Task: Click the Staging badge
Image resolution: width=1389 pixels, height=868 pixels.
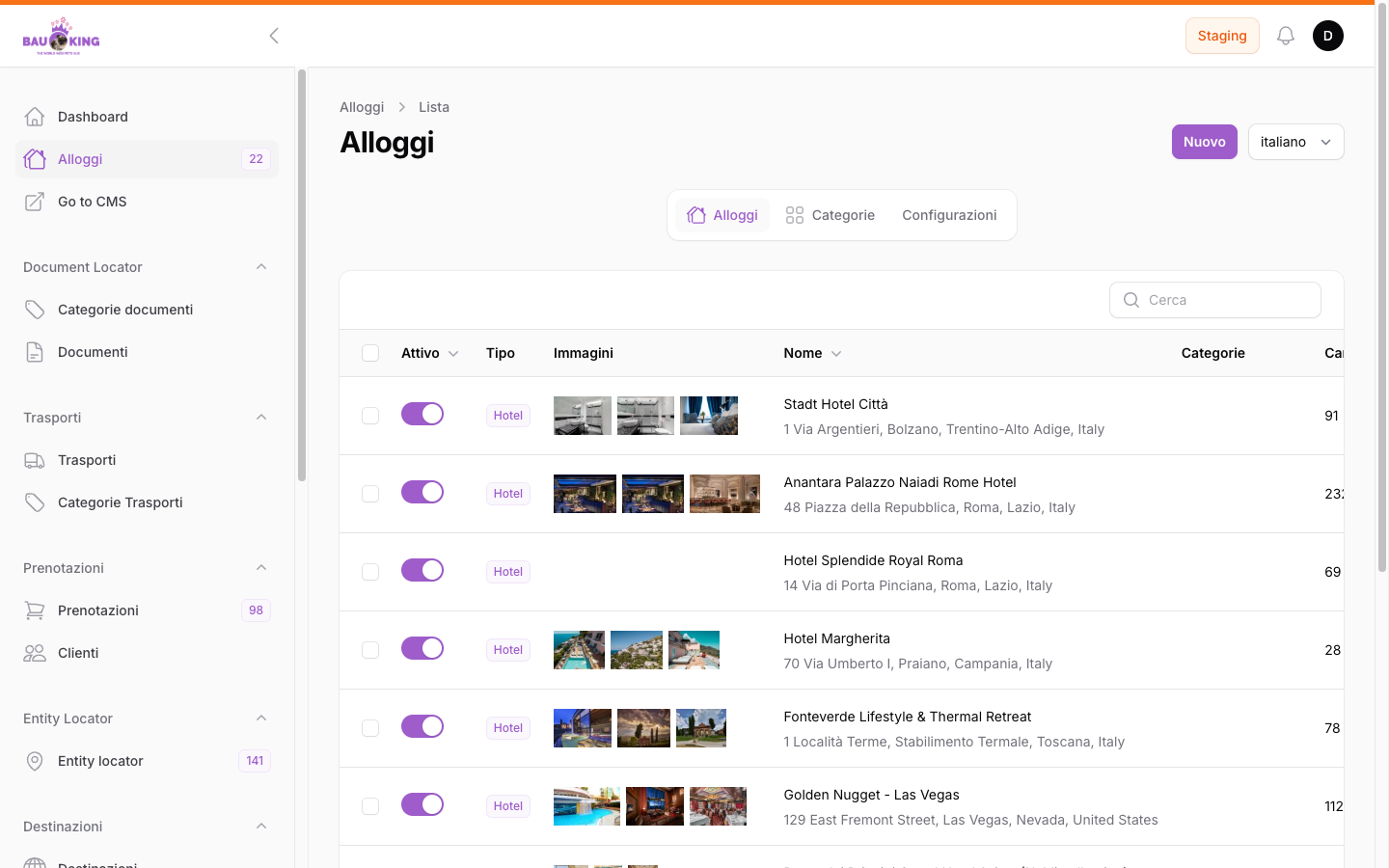Action: pyautogui.click(x=1222, y=36)
